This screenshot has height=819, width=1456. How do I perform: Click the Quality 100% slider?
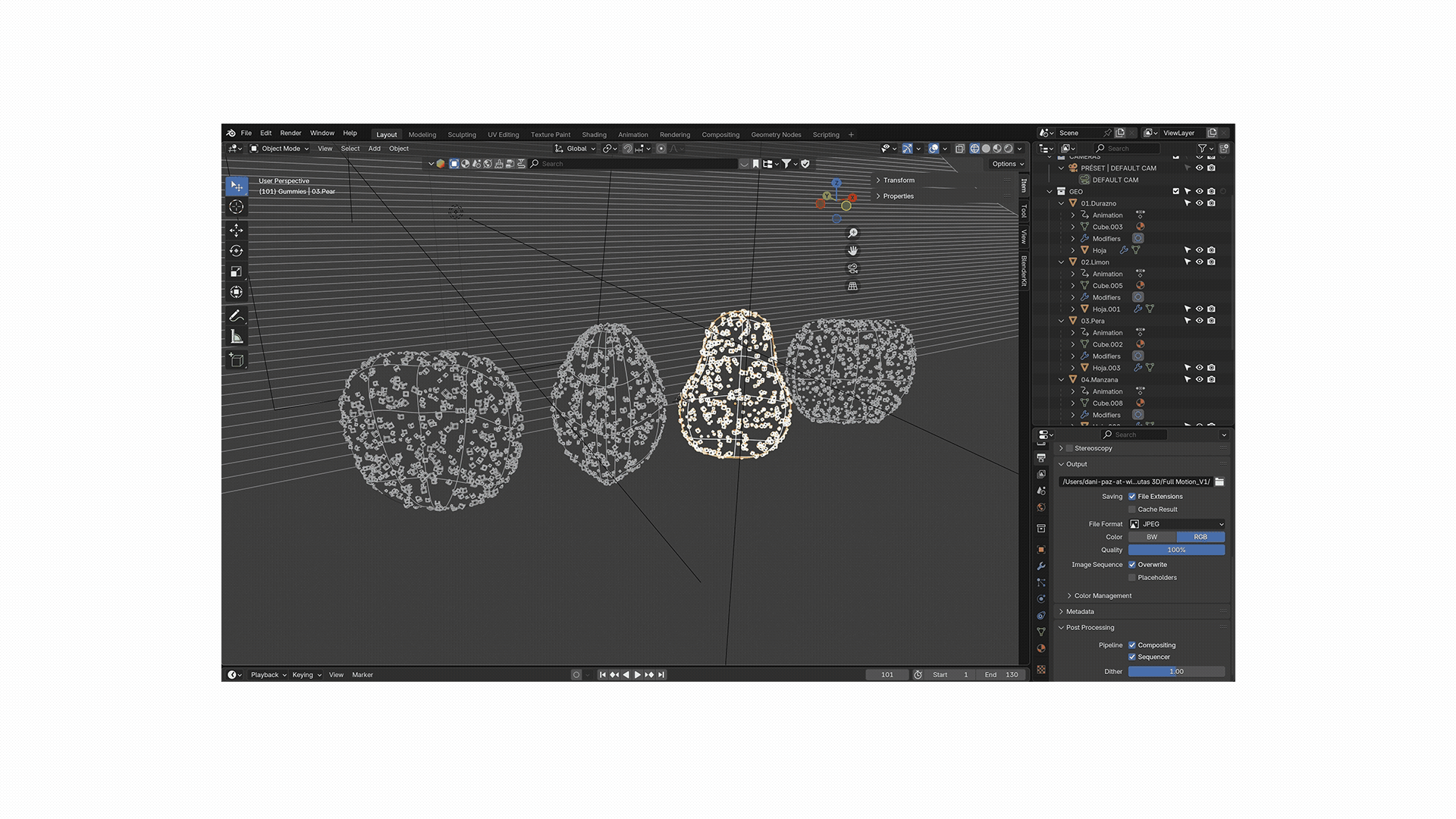click(x=1176, y=550)
